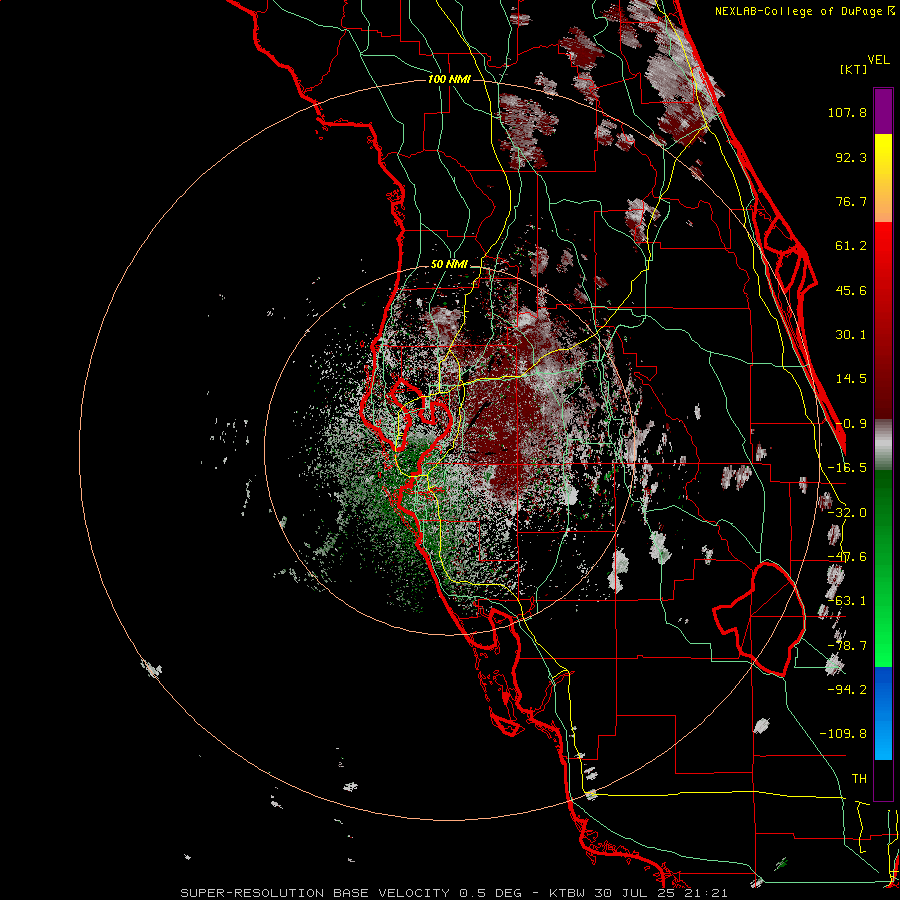
Task: Click the -78.7 velocity scale value
Action: 847,646
